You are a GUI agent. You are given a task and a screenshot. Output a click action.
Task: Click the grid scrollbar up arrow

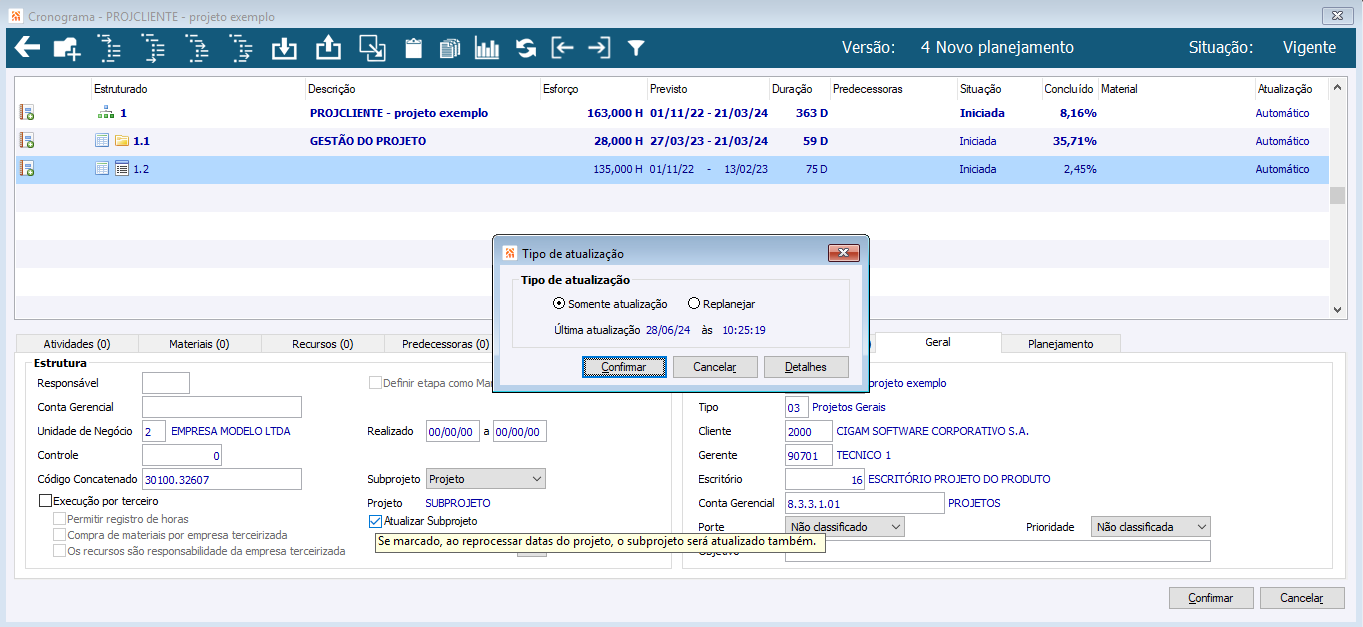tap(1339, 89)
